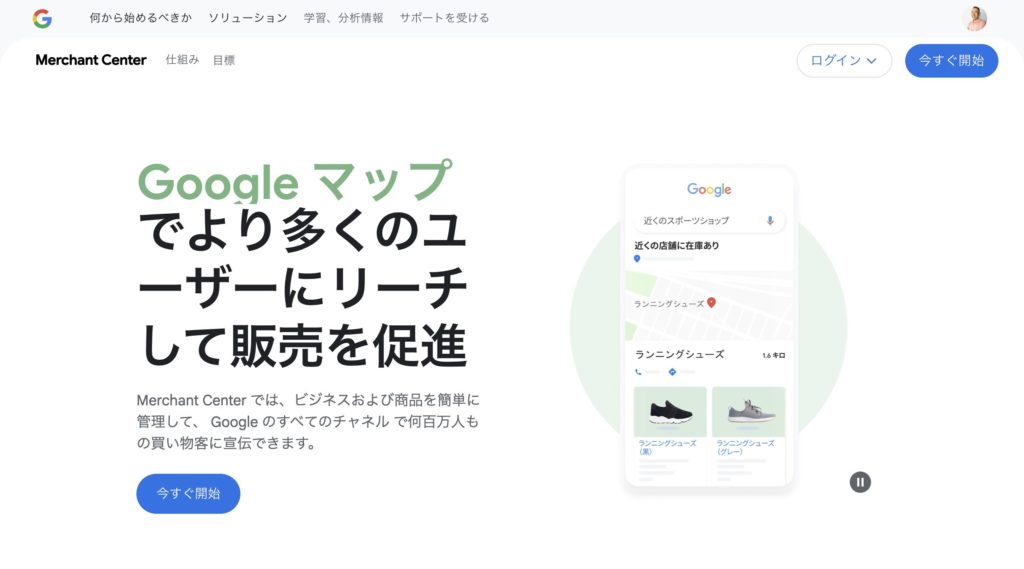Click the blue directions diamond icon
The height and width of the screenshot is (569, 1024).
click(x=672, y=372)
